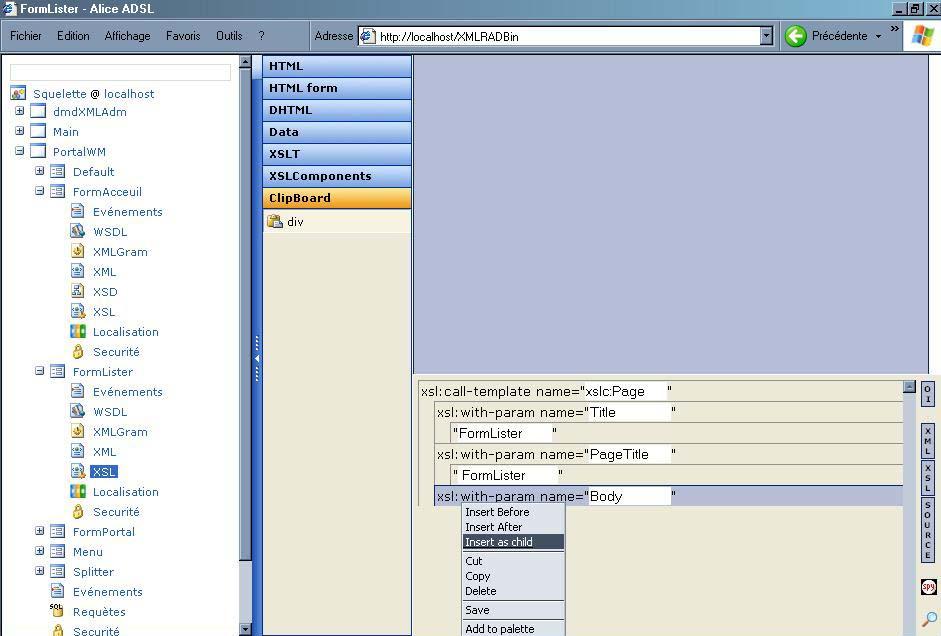Click the Body name input field
The height and width of the screenshot is (636, 941).
[x=629, y=496]
